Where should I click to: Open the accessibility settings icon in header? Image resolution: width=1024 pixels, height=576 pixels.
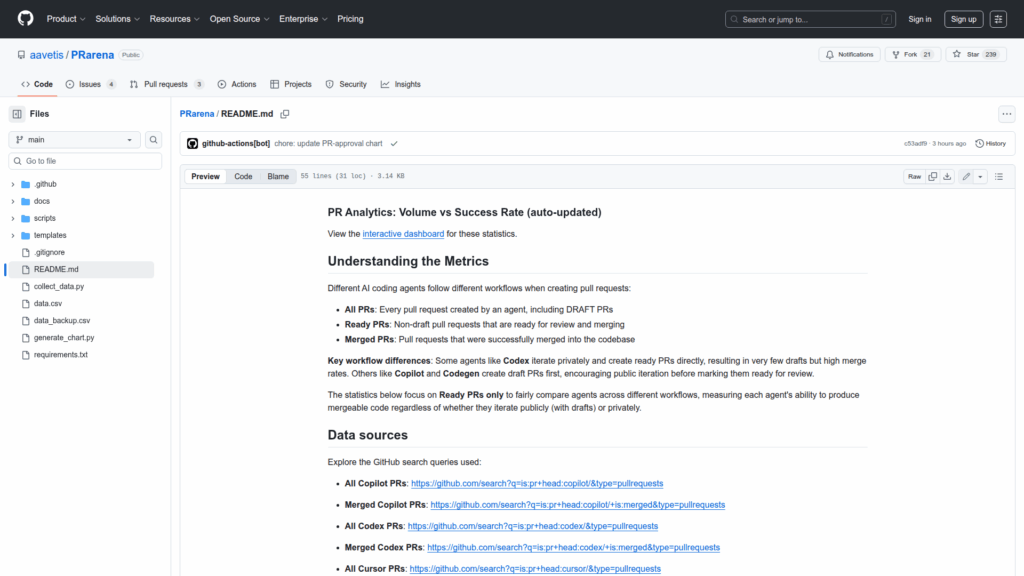click(998, 19)
